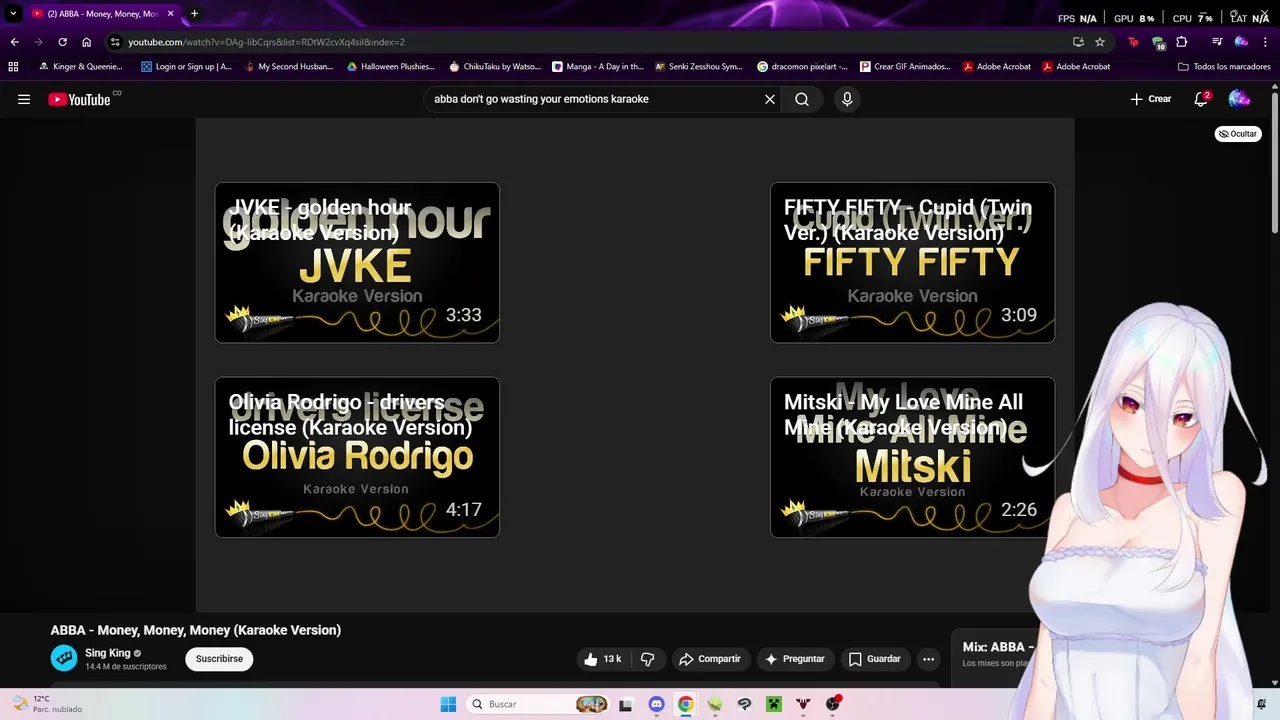1280x720 pixels.
Task: Open weather widget showing 12°C
Action: [x=47, y=704]
